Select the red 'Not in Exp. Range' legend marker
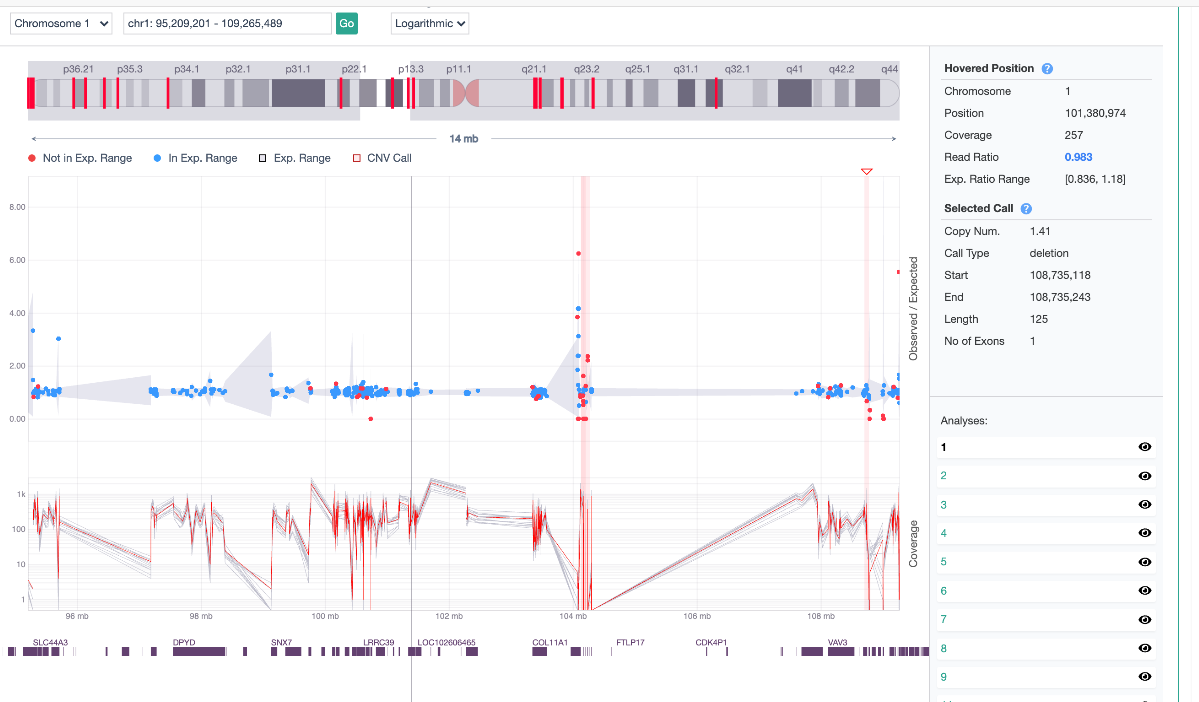This screenshot has width=1199, height=702. click(x=31, y=157)
